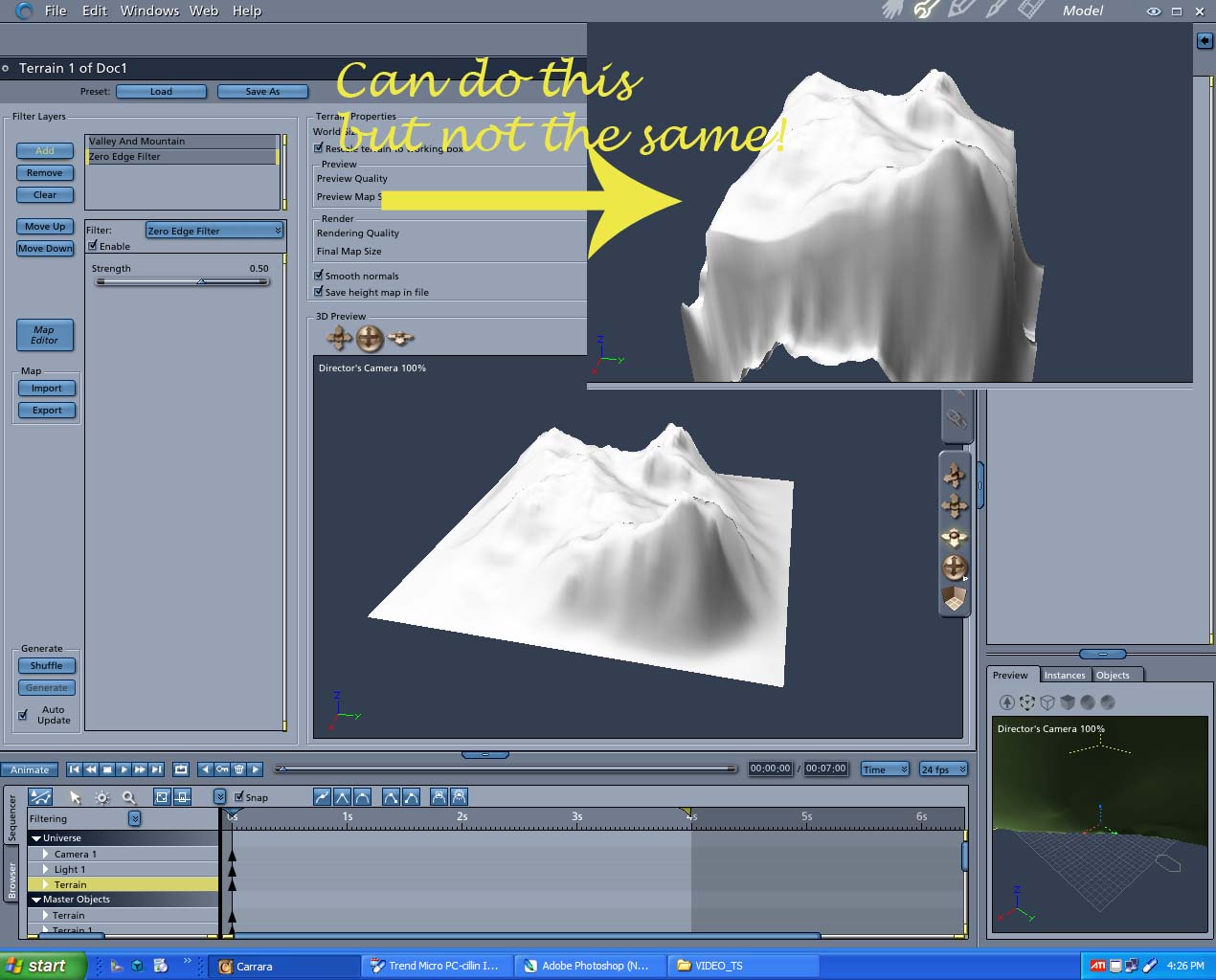Image resolution: width=1216 pixels, height=980 pixels.
Task: Click the working box plane icon
Action: coord(955,599)
